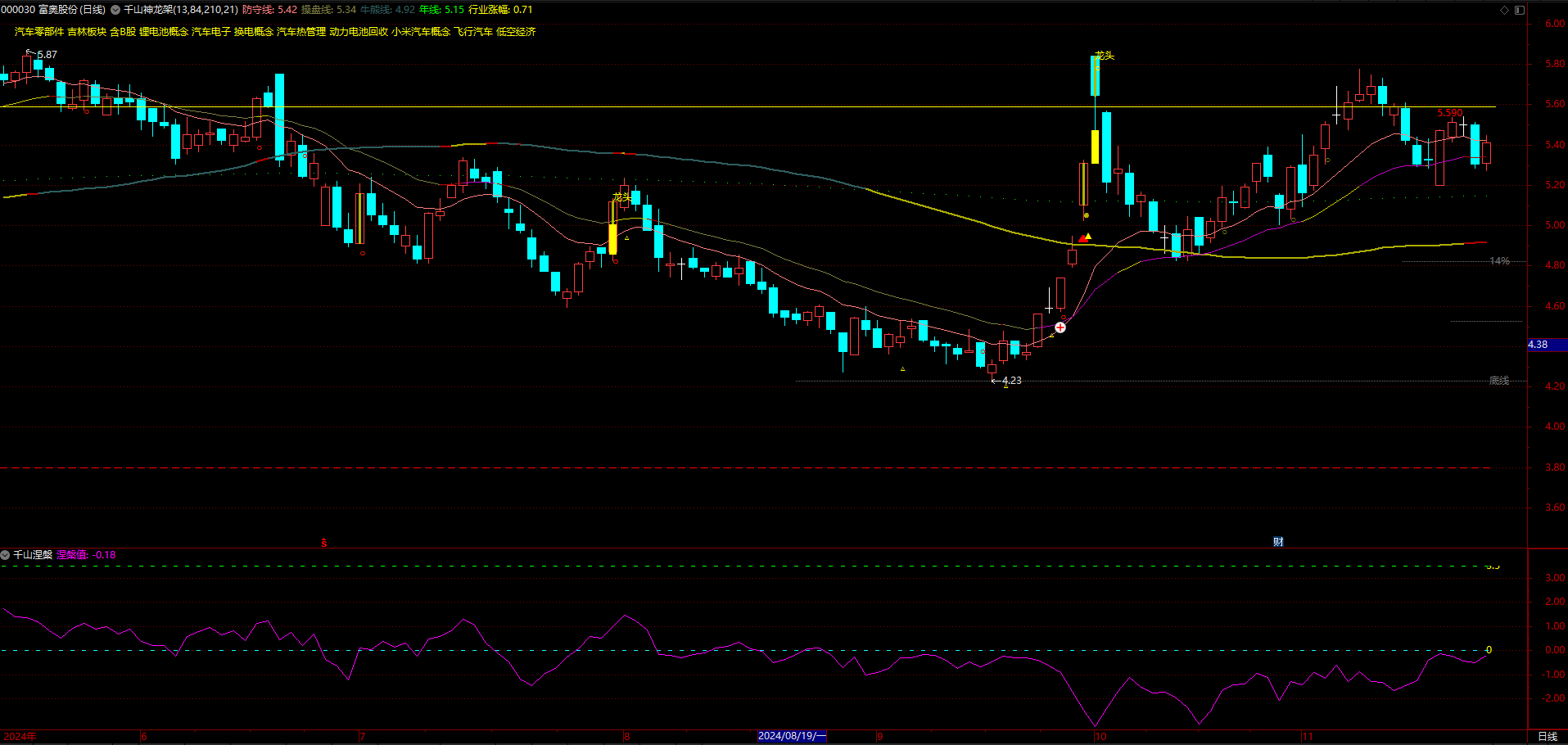
Task: Open the 低空经济 concept tag
Action: tap(517, 32)
